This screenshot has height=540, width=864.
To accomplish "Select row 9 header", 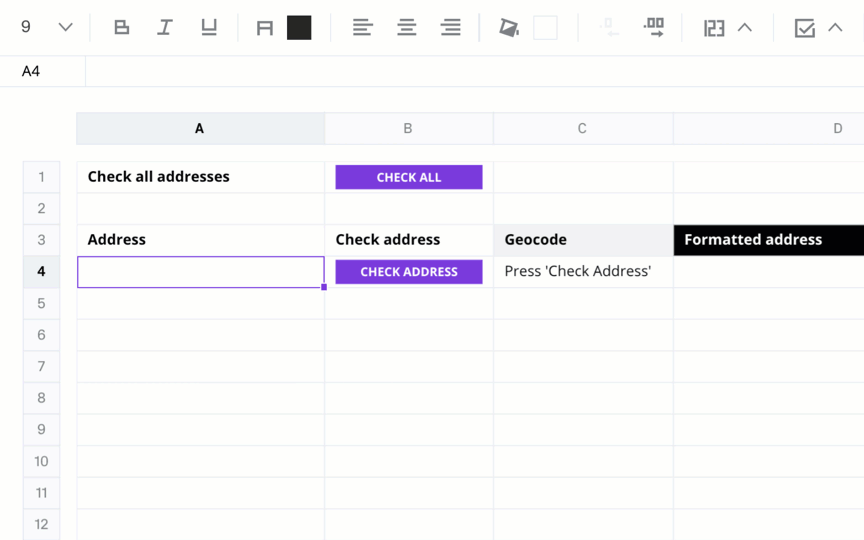I will tap(41, 429).
